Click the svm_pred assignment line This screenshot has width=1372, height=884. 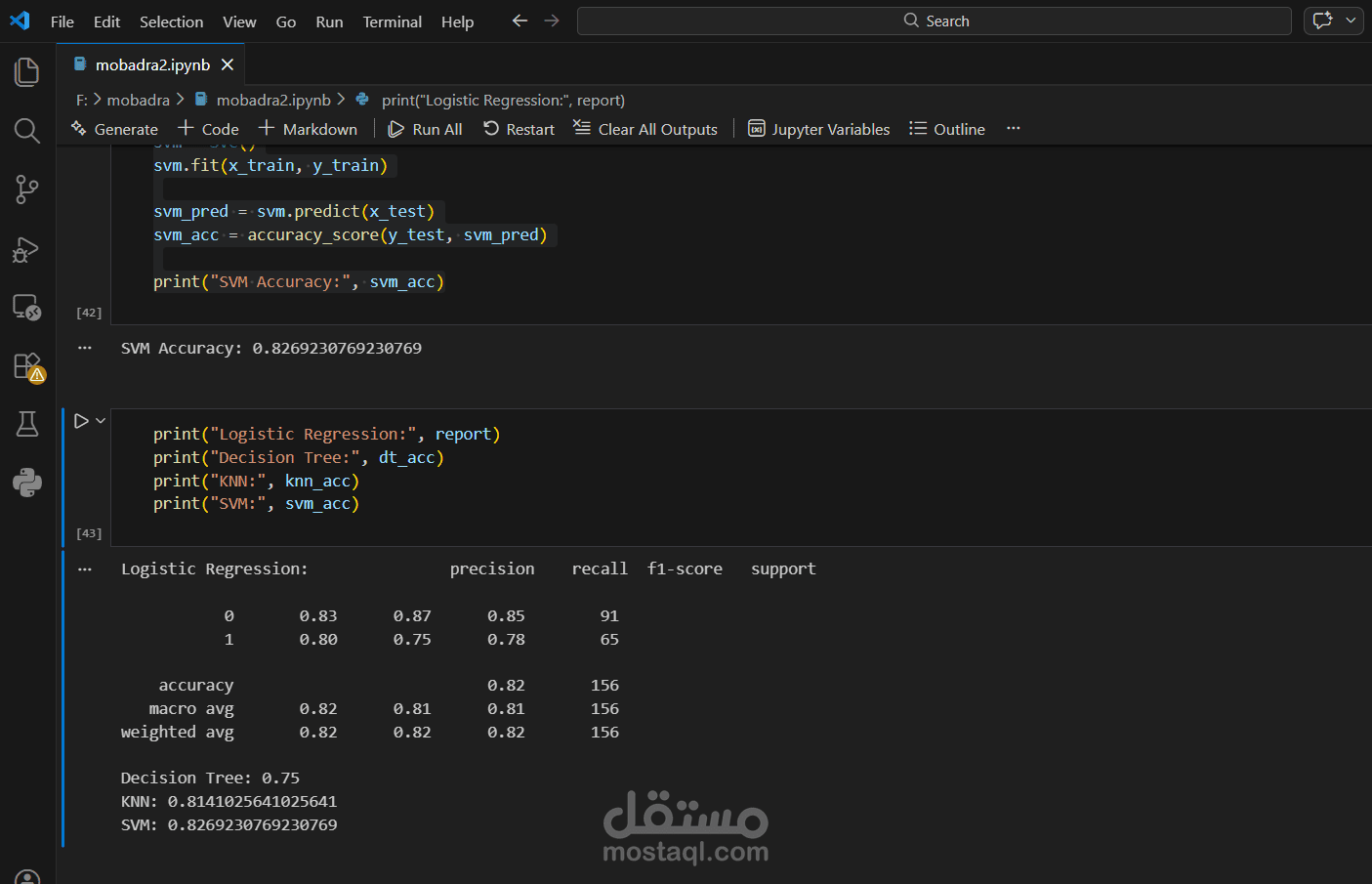[294, 211]
